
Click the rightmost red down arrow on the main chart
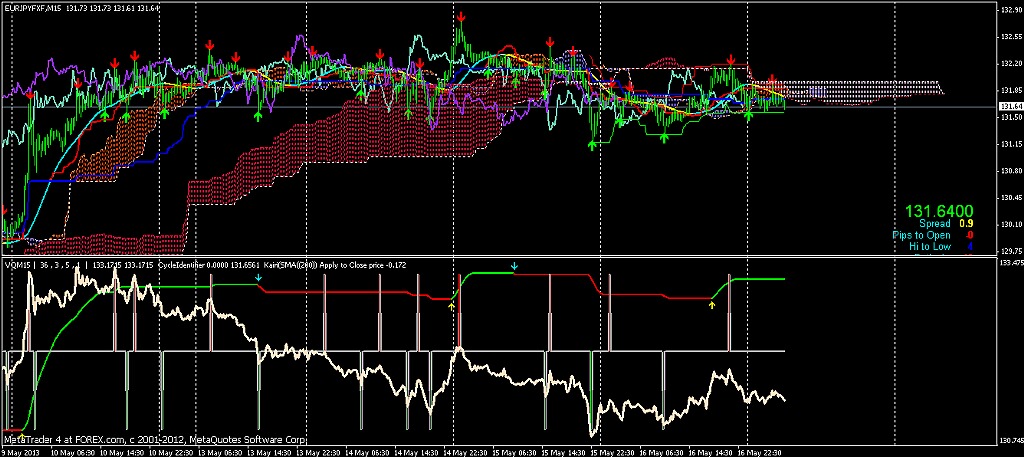(772, 80)
